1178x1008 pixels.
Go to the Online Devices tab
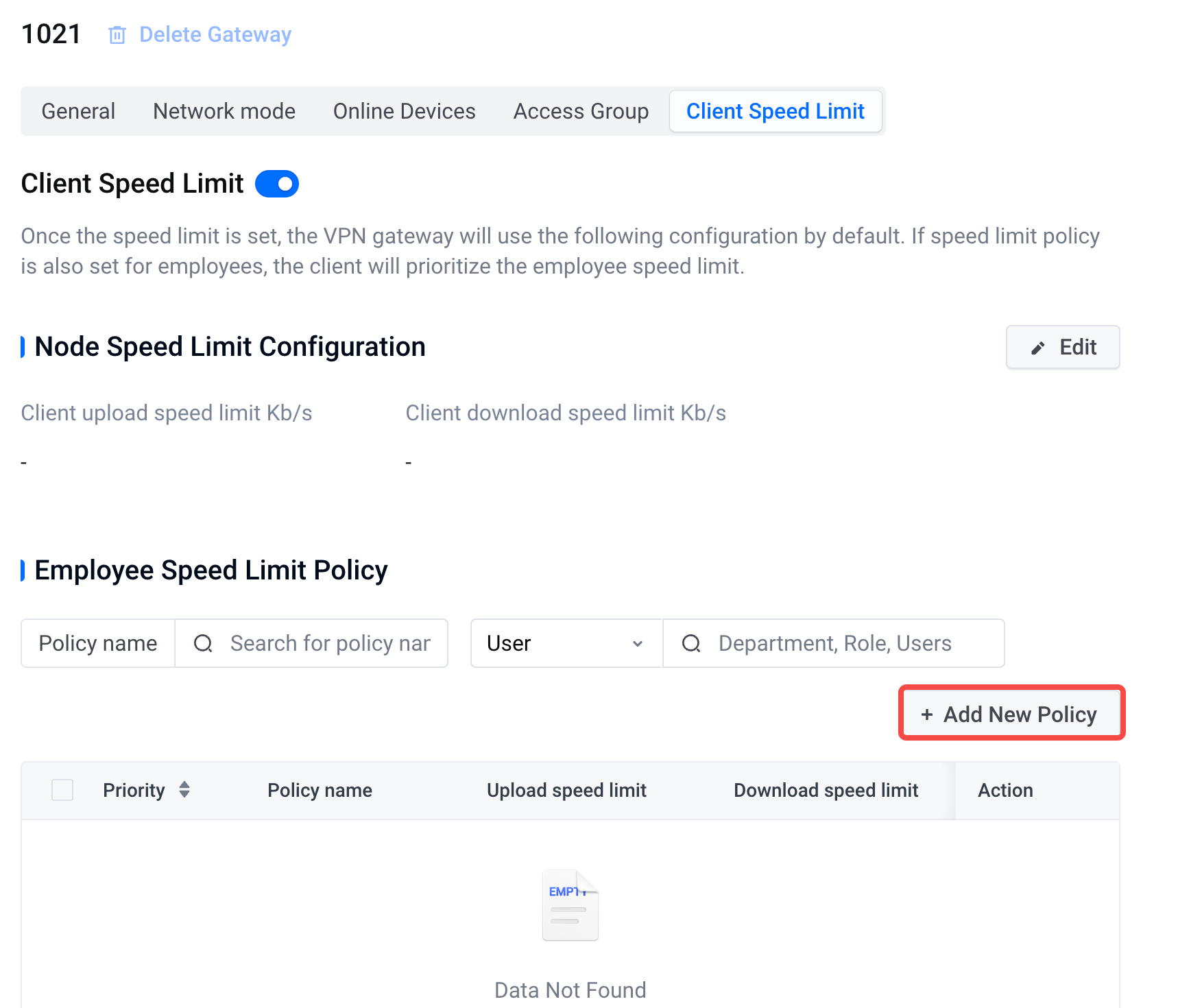[404, 111]
